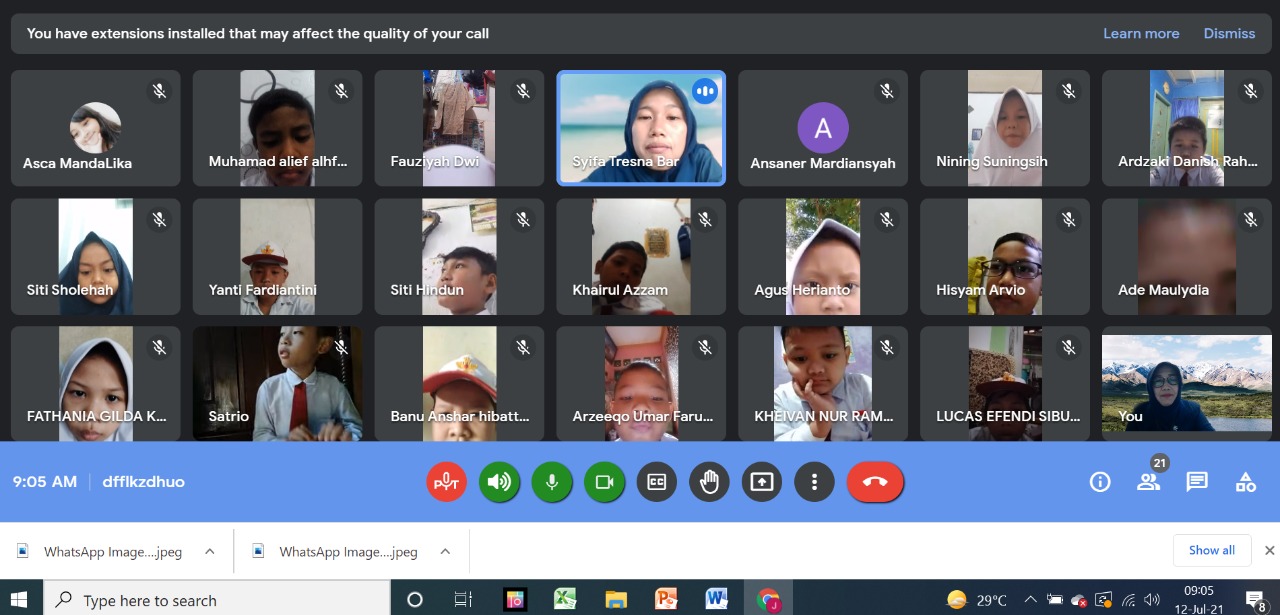Dismiss the extensions warning banner

coord(1229,33)
